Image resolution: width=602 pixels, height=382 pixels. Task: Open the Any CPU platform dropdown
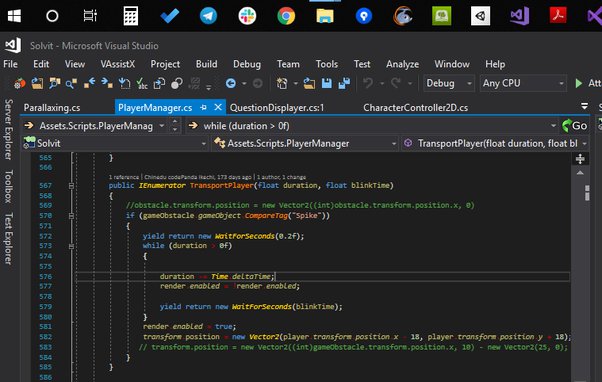pyautogui.click(x=523, y=83)
